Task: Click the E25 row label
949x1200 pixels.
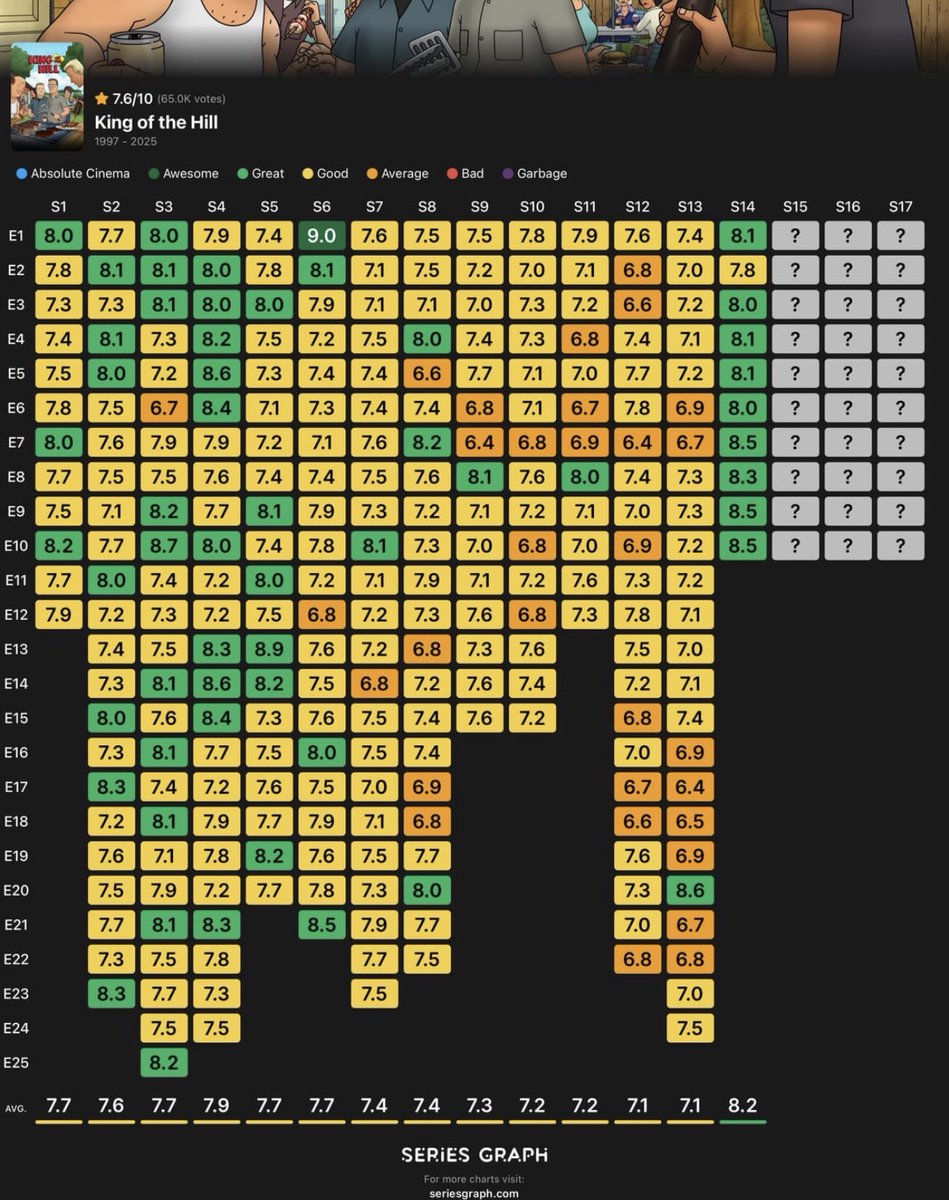Action: pyautogui.click(x=16, y=1062)
